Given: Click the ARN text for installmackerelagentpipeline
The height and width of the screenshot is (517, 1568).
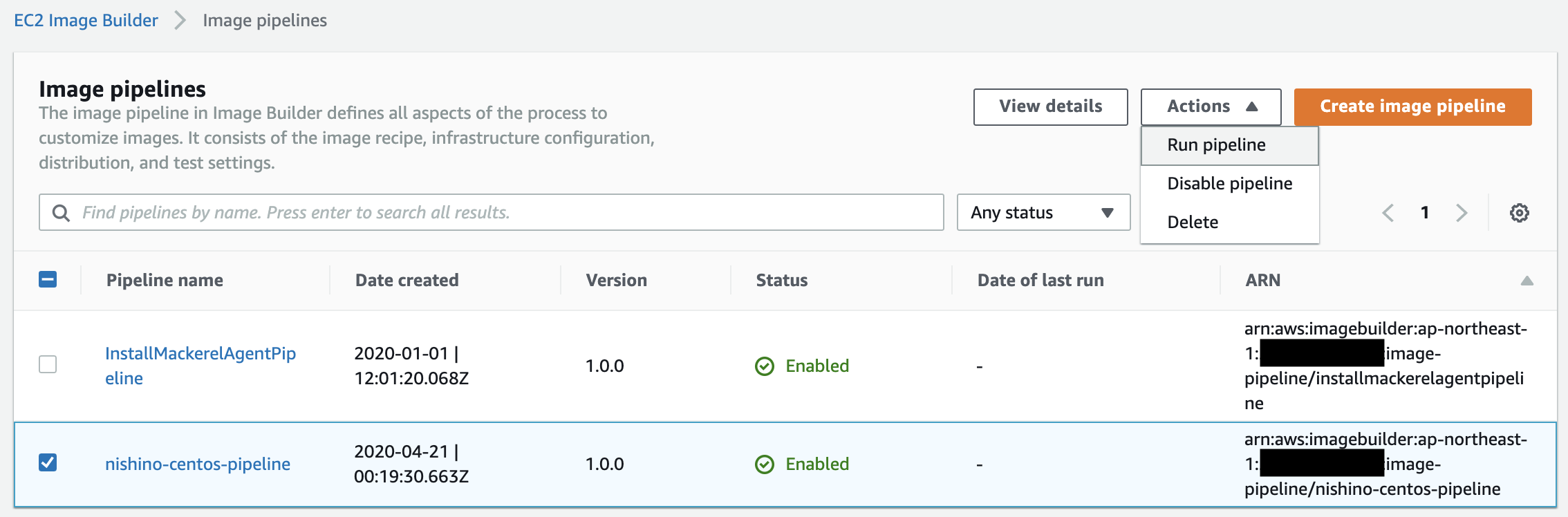Looking at the screenshot, I should pos(1385,366).
